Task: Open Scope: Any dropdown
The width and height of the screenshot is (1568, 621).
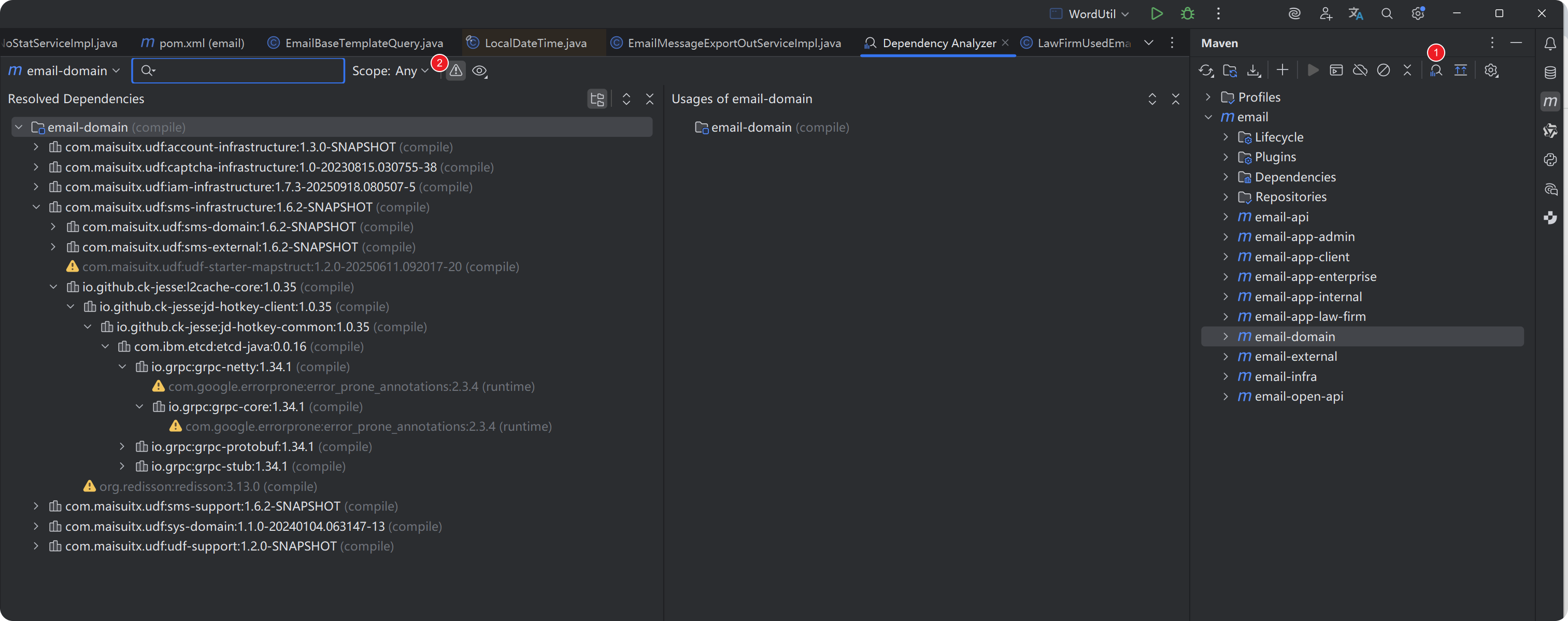Action: (x=390, y=71)
